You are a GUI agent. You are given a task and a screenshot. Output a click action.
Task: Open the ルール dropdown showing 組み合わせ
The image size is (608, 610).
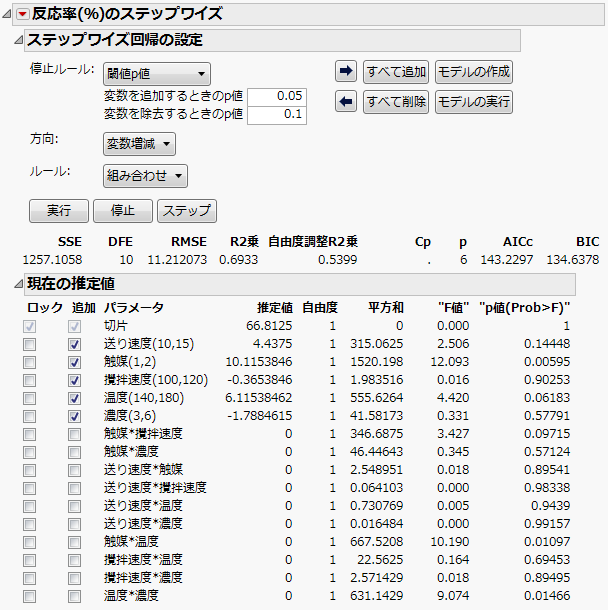[x=145, y=176]
